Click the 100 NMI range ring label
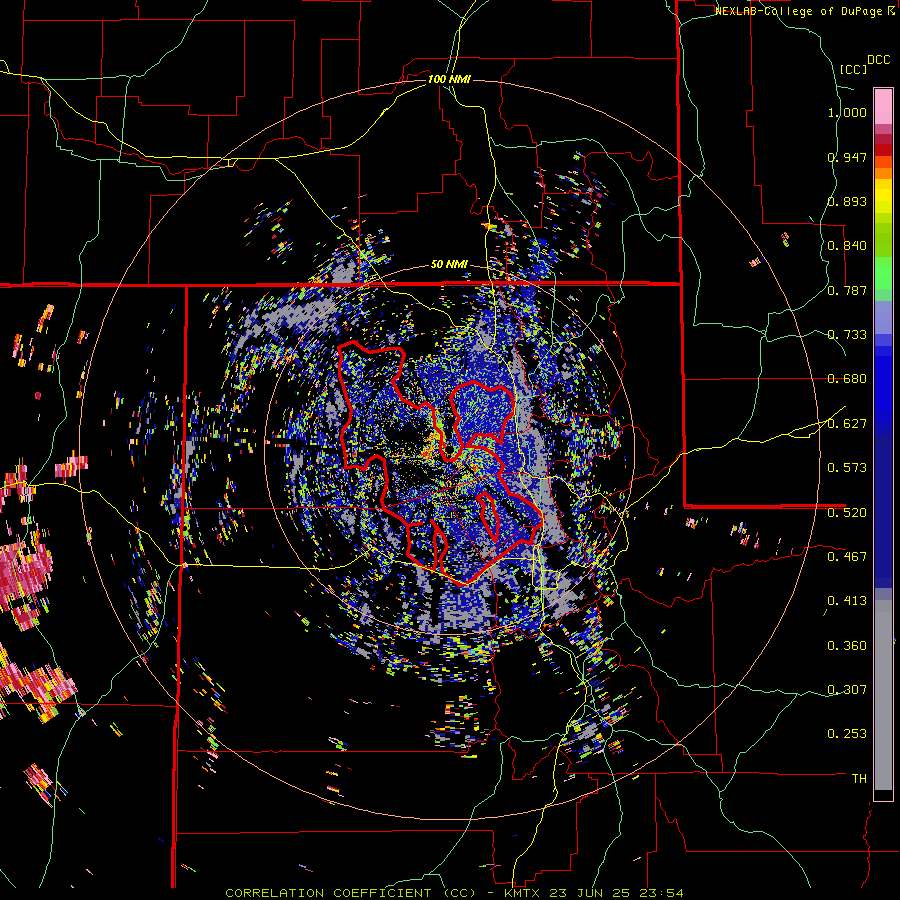Screen dimensions: 900x900 449,79
